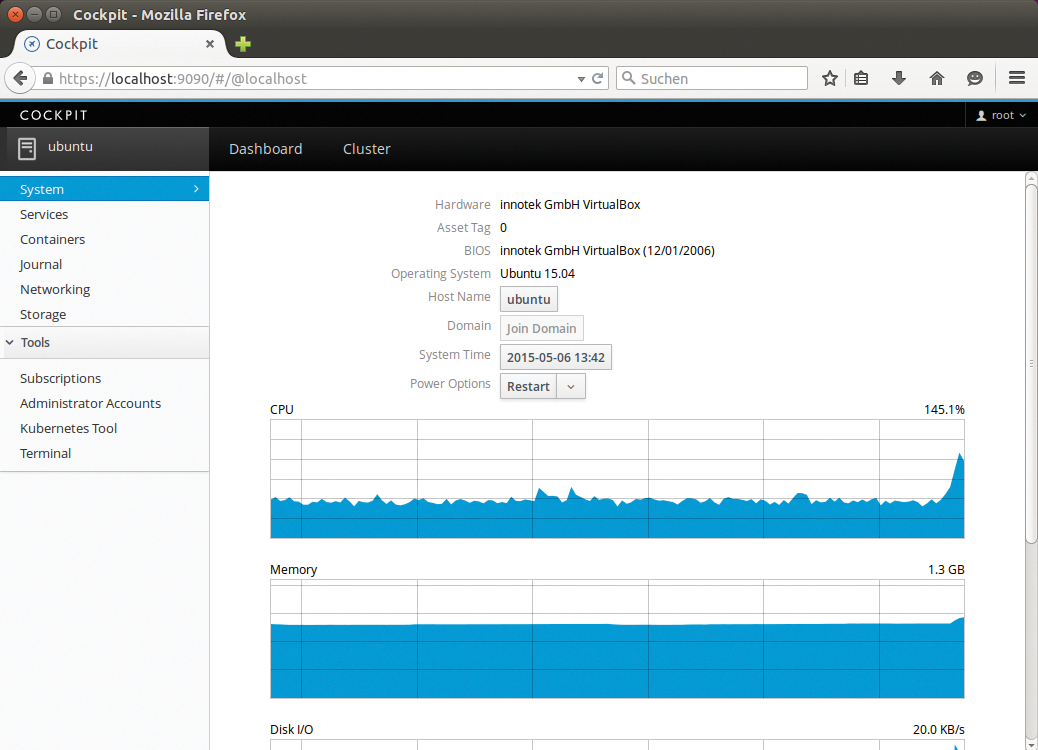
Task: Collapse the Tools section
Action: pos(105,342)
